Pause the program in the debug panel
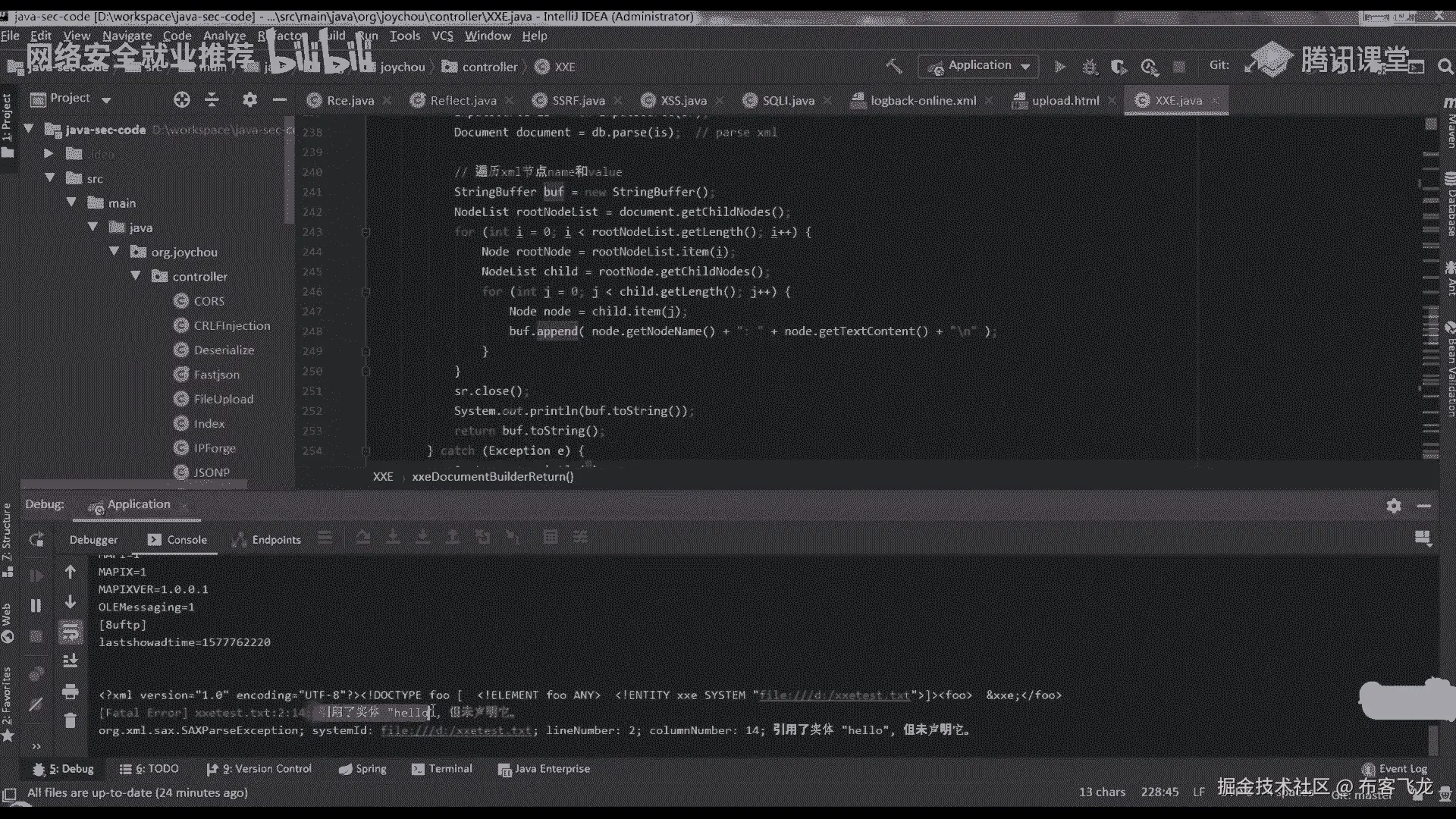Image resolution: width=1456 pixels, height=819 pixels. click(36, 605)
